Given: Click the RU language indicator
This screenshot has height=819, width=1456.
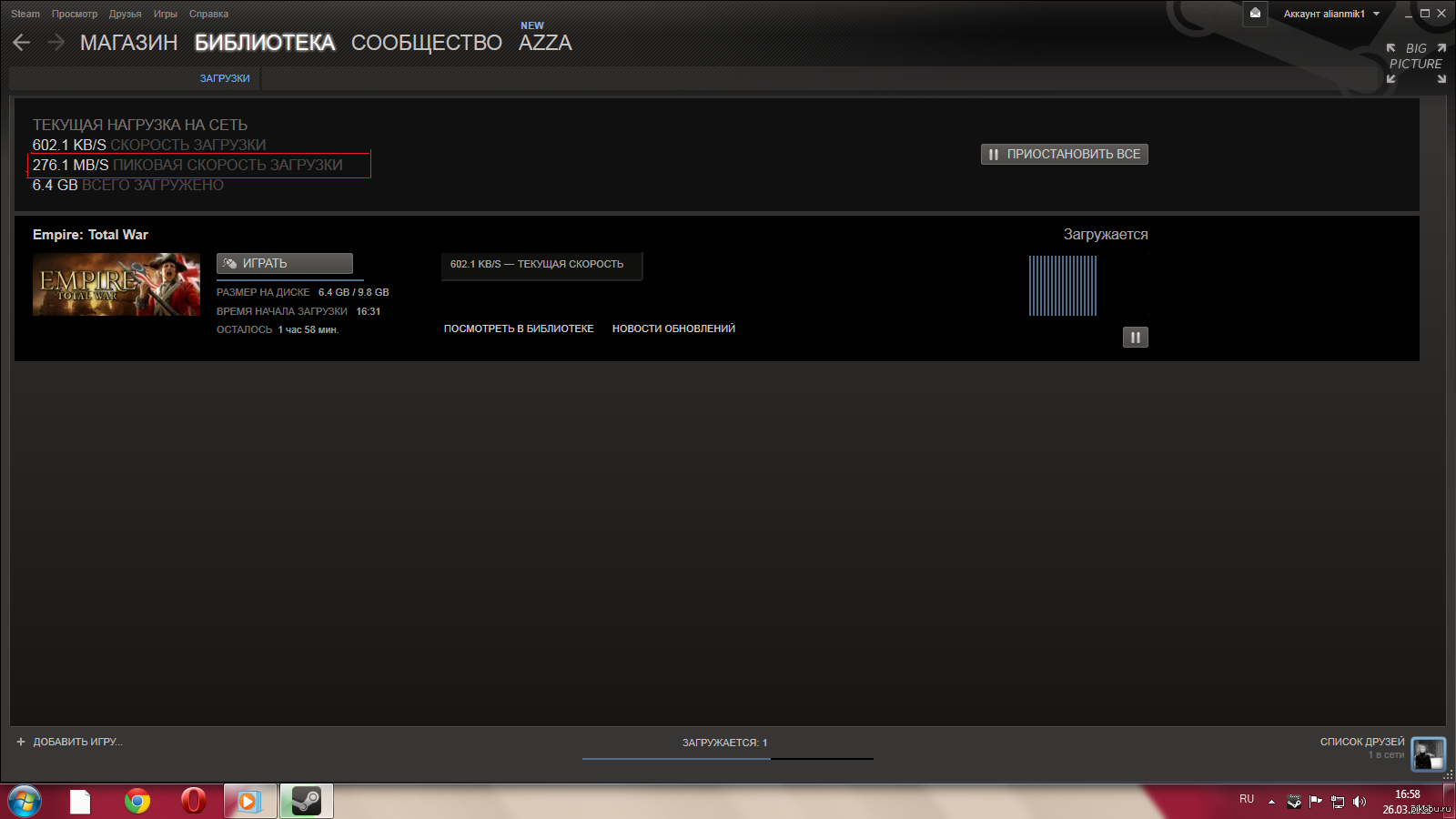Looking at the screenshot, I should coord(1247,799).
